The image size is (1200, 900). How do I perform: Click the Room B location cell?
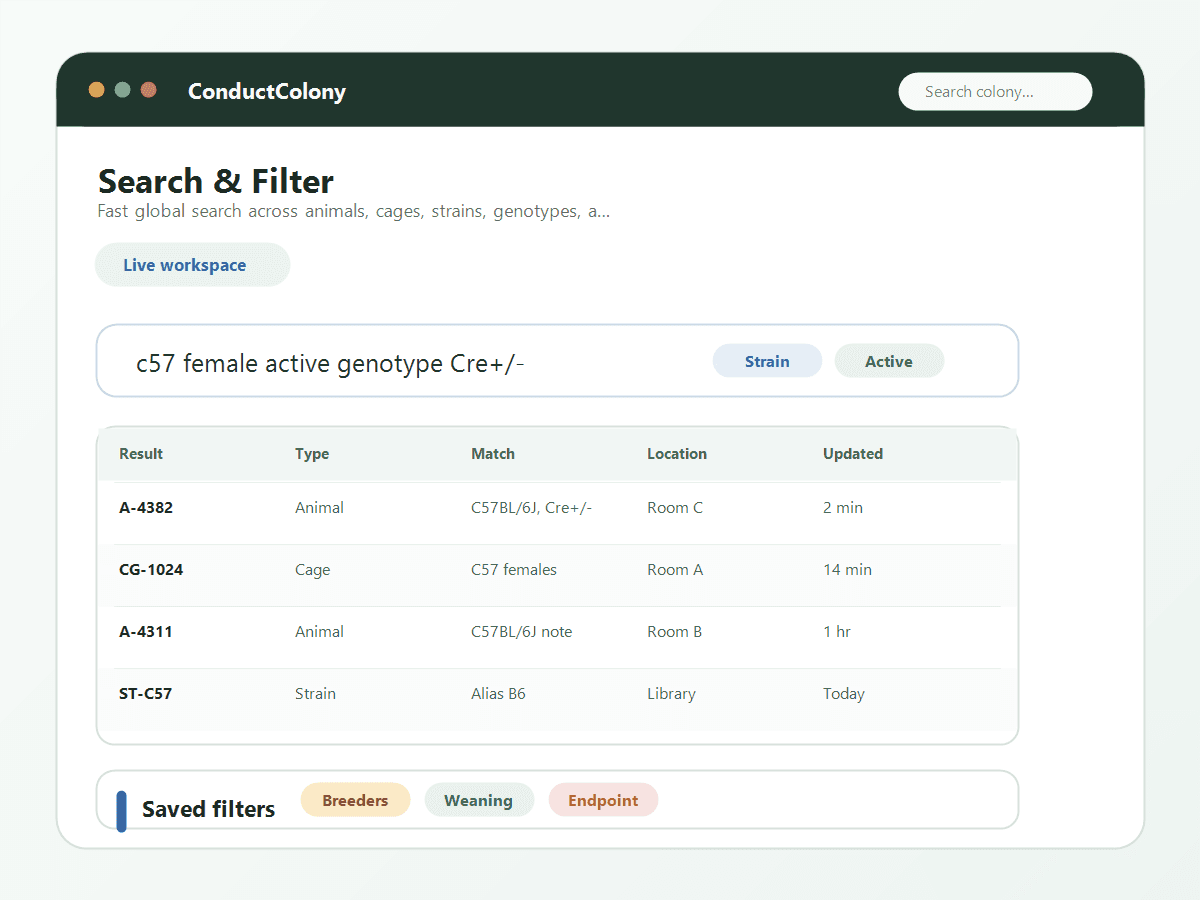pyautogui.click(x=675, y=631)
